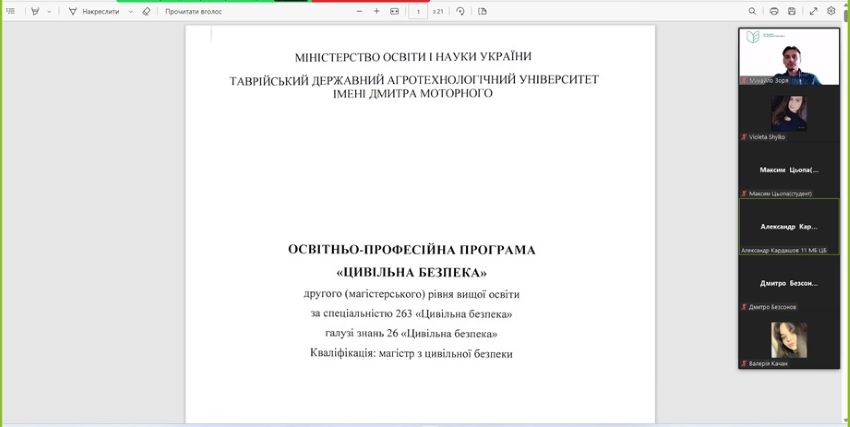The height and width of the screenshot is (427, 850).
Task: Print the PDF document
Action: [x=774, y=11]
